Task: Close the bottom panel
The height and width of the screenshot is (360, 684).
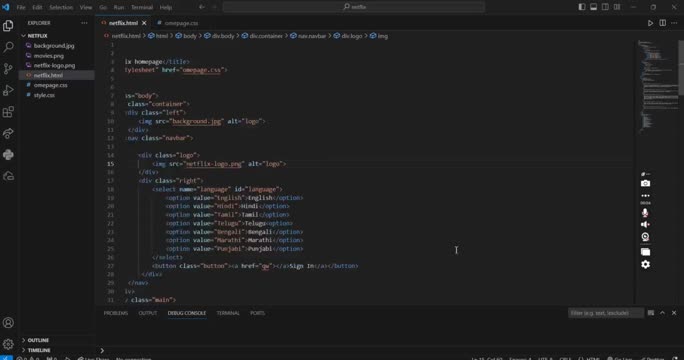Action: tap(674, 313)
